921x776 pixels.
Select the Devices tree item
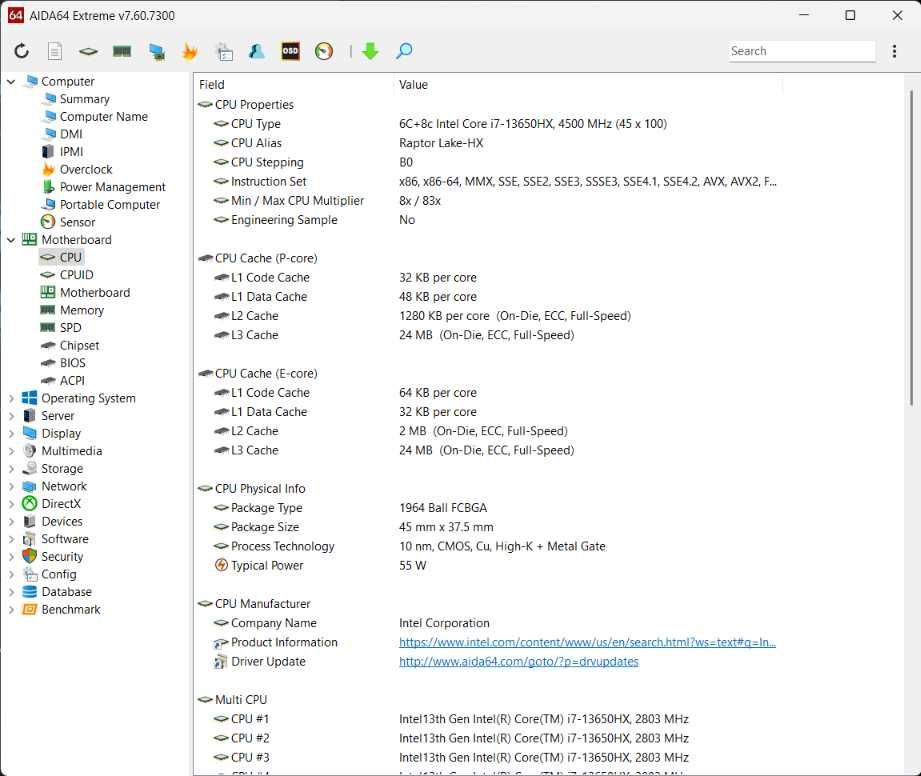coord(62,522)
